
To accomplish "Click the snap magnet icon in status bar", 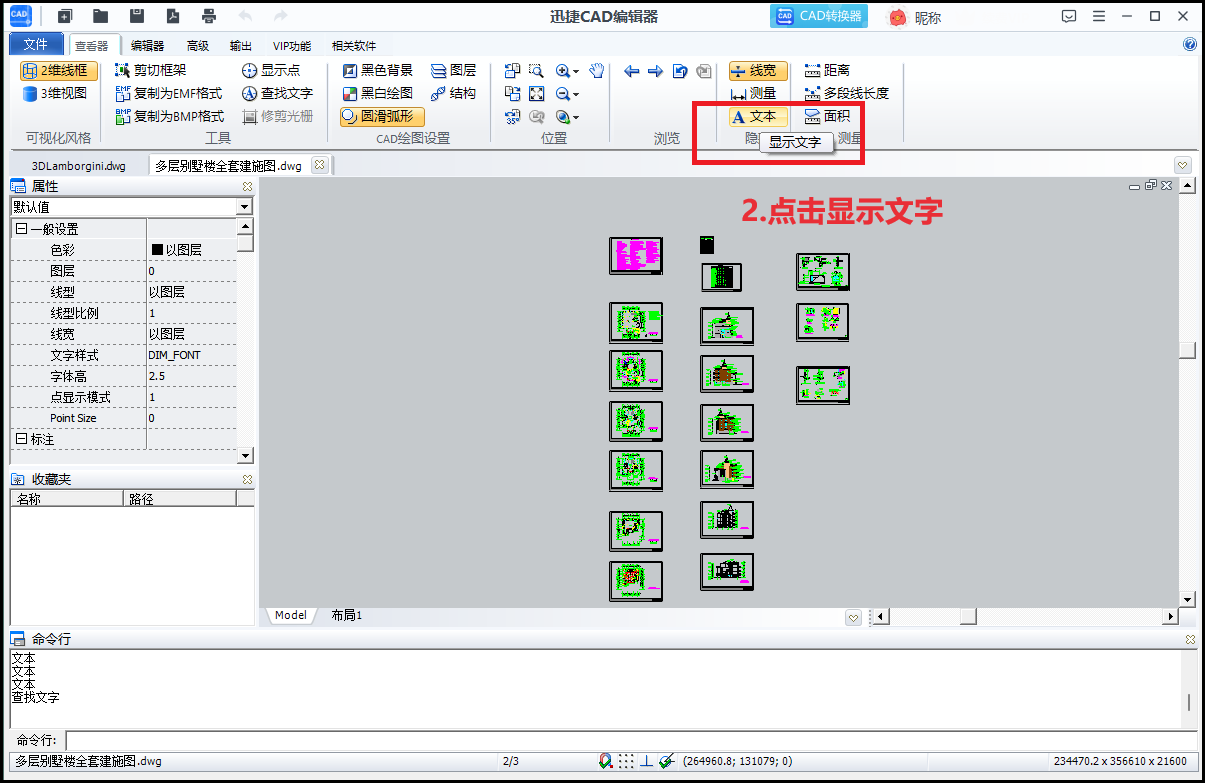I will (606, 761).
